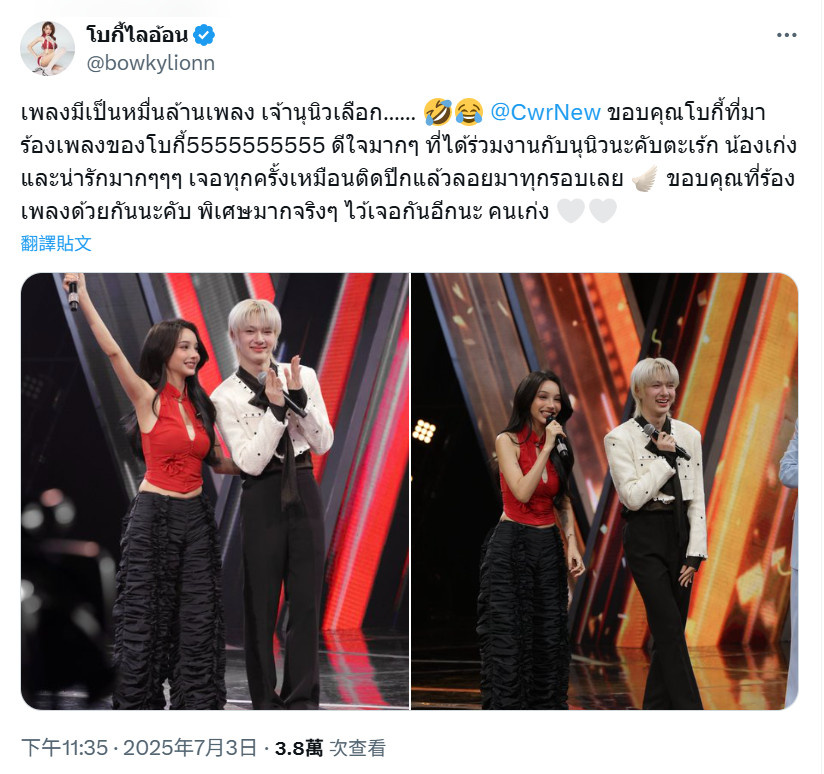
Task: Click the 2025年7月3日 date text
Action: click(x=190, y=748)
